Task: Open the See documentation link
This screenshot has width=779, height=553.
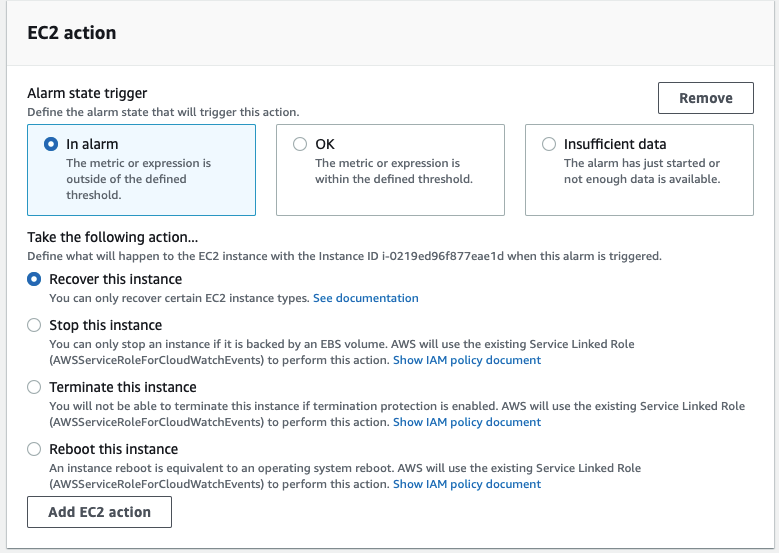Action: [366, 298]
